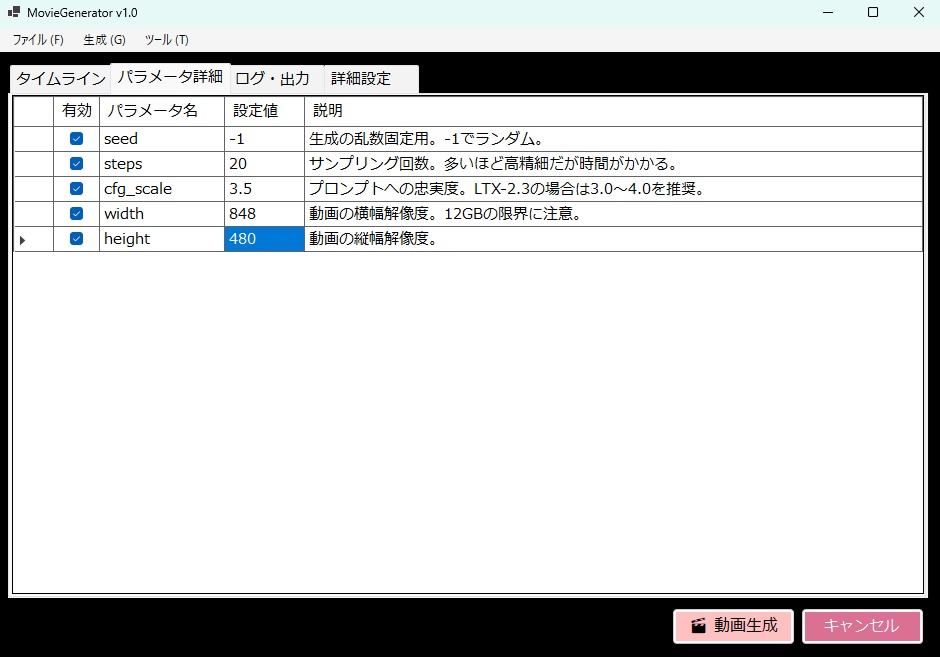Uncheck the seed parameter checkbox
The width and height of the screenshot is (940, 657).
tap(76, 138)
